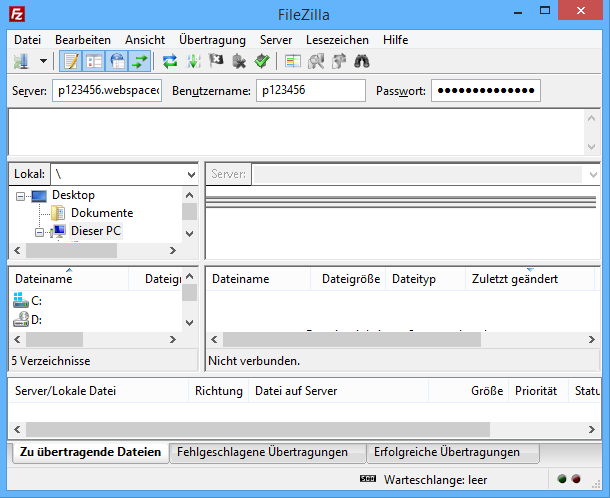Open the Übertragung menu
Viewport: 610px width, 498px height.
tap(212, 40)
